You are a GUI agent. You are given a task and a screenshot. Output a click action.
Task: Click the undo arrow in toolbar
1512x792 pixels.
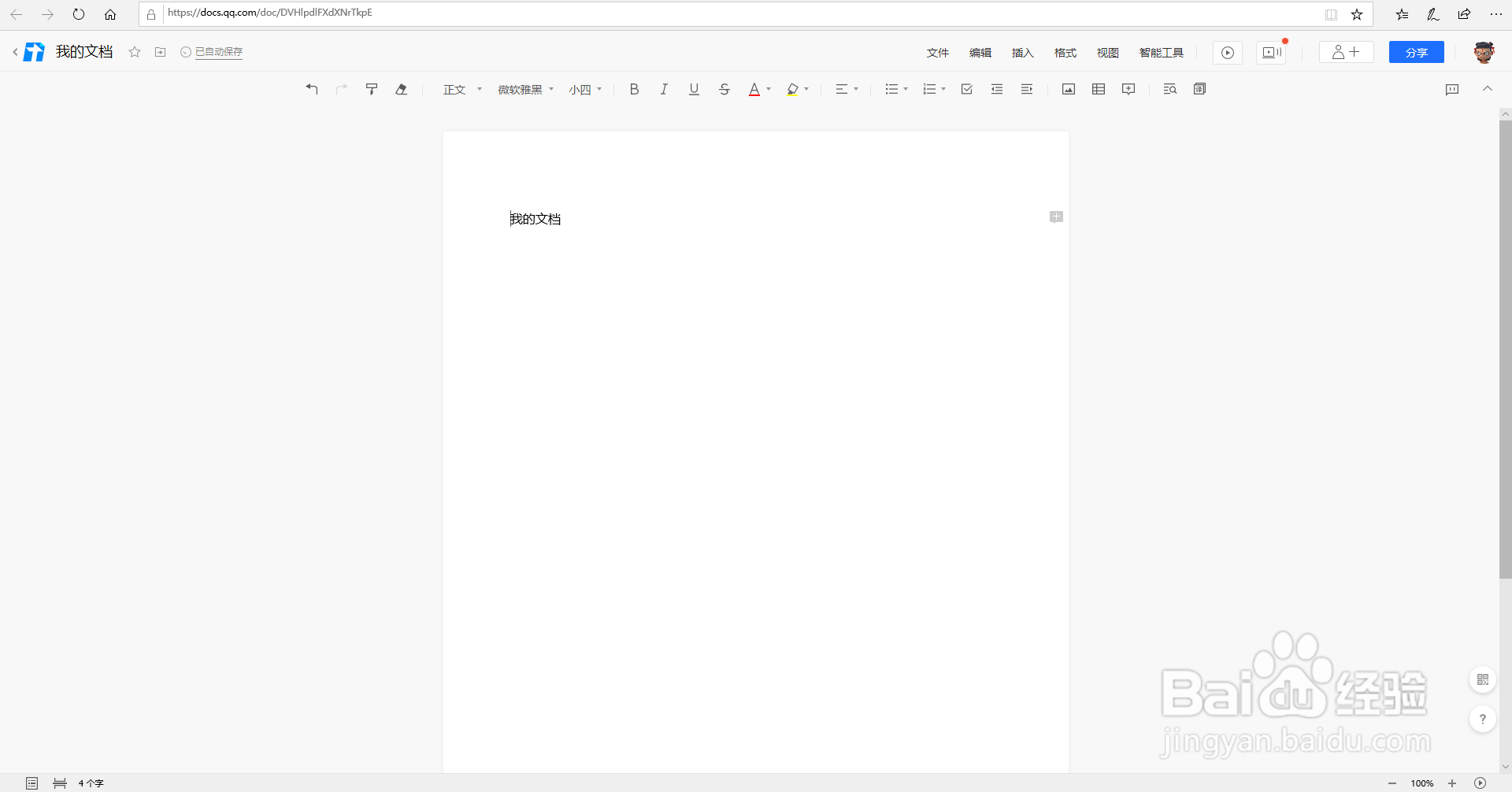coord(312,89)
